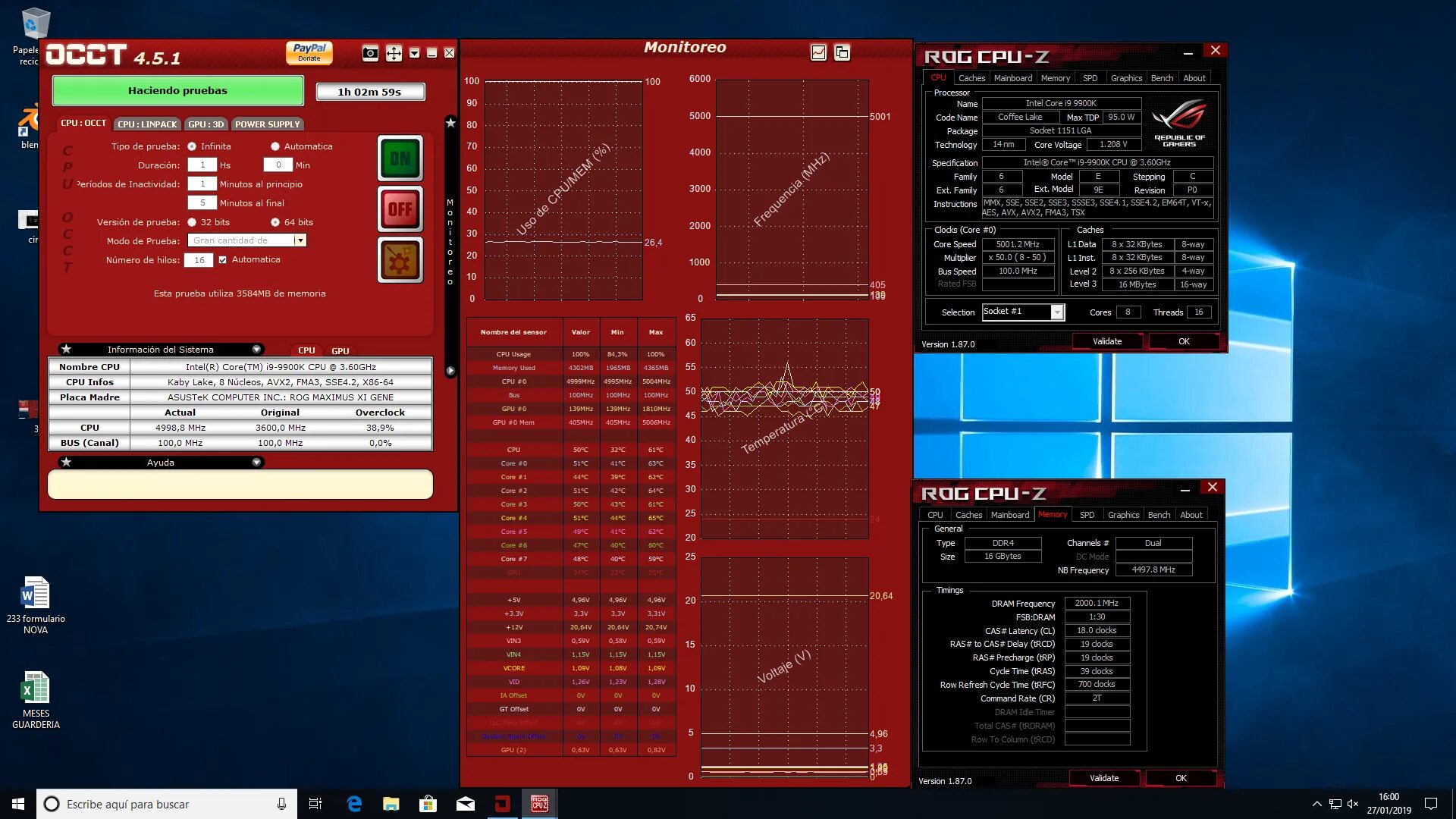Open the Blender desktop shortcut
This screenshot has width=1456, height=819.
(29, 126)
